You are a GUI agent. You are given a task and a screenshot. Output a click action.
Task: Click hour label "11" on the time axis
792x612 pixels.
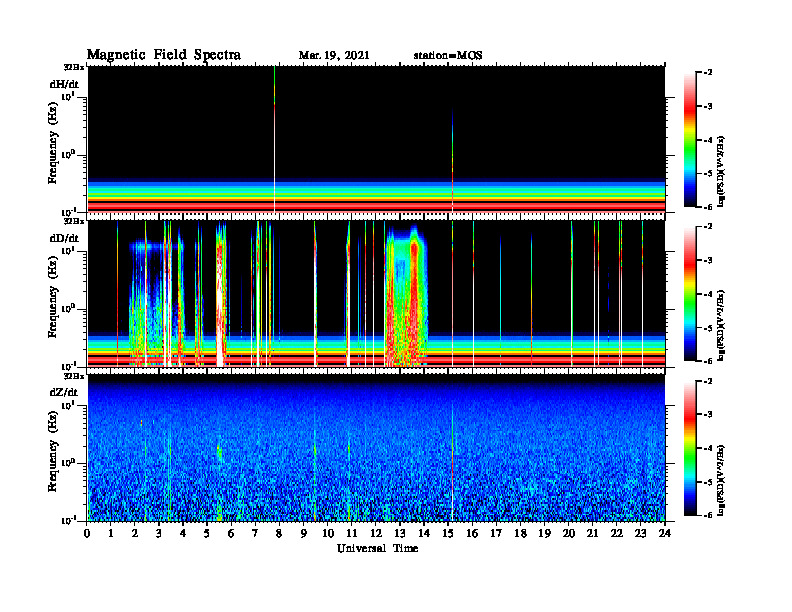[352, 533]
